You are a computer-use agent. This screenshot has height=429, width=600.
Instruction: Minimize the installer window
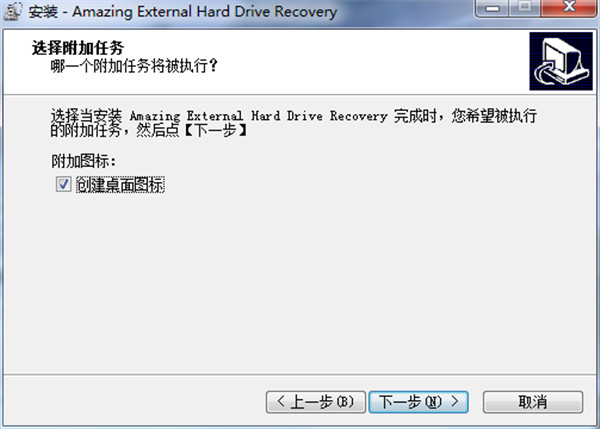[492, 8]
